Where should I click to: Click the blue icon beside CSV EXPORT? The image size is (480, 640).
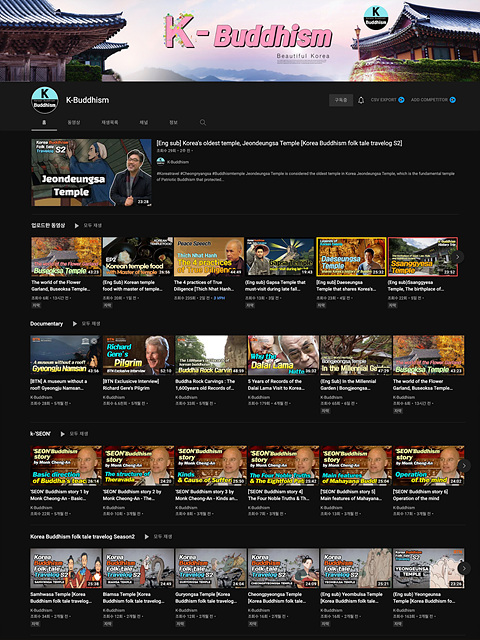401,100
